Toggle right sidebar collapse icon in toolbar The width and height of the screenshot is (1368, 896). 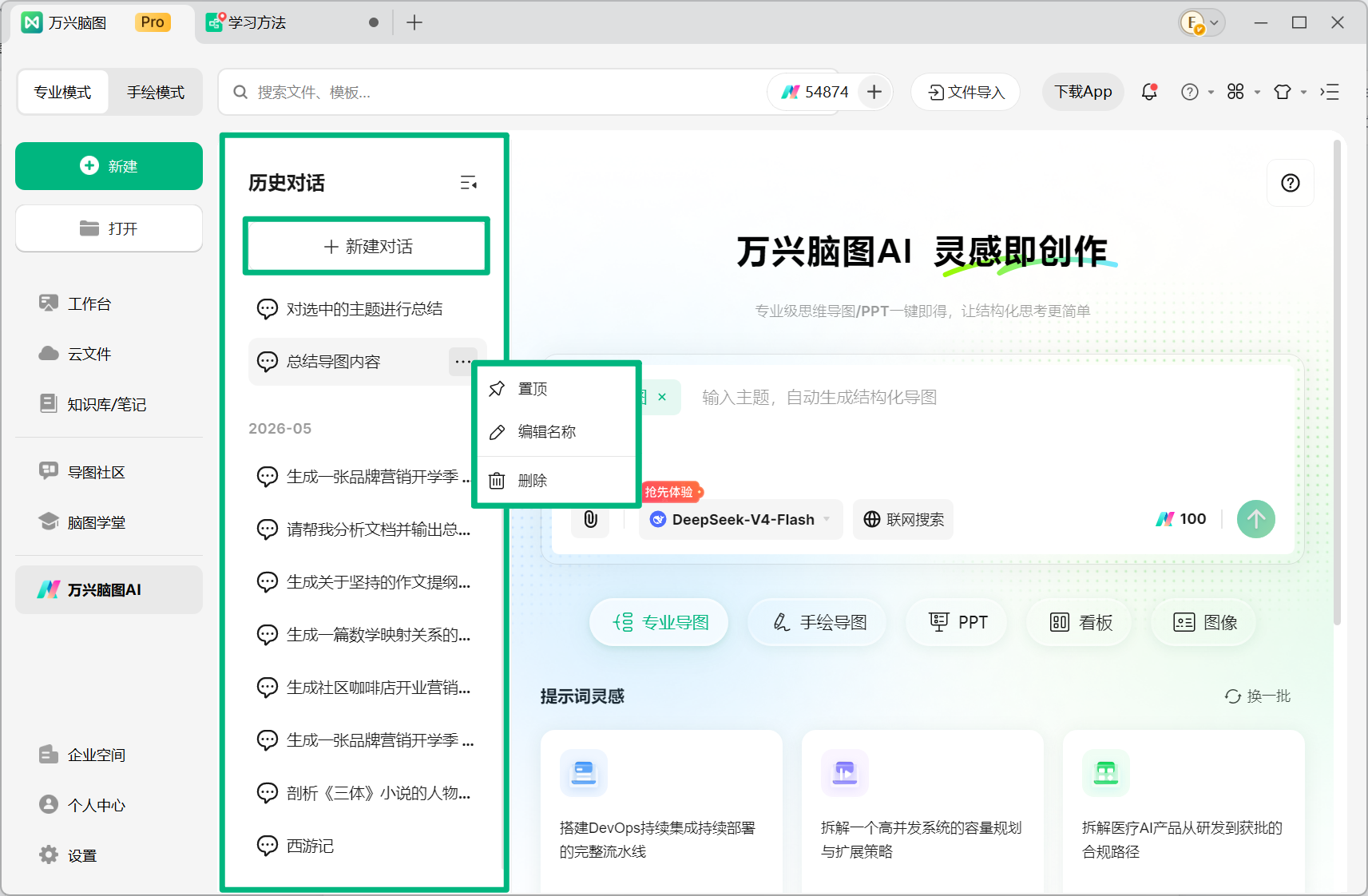pyautogui.click(x=1330, y=92)
